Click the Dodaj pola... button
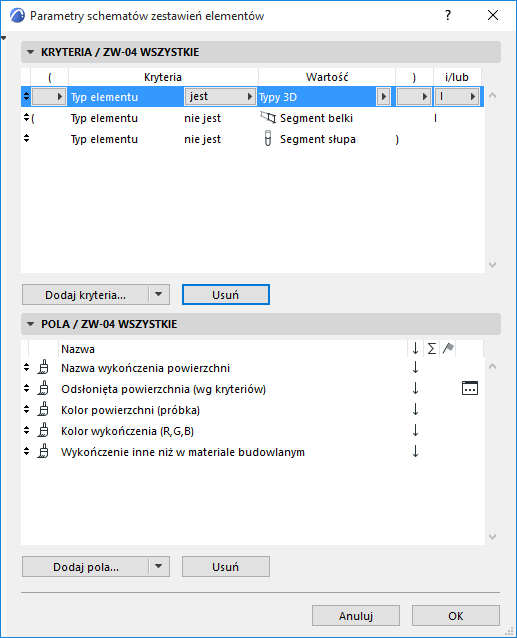The width and height of the screenshot is (517, 638). tap(86, 567)
